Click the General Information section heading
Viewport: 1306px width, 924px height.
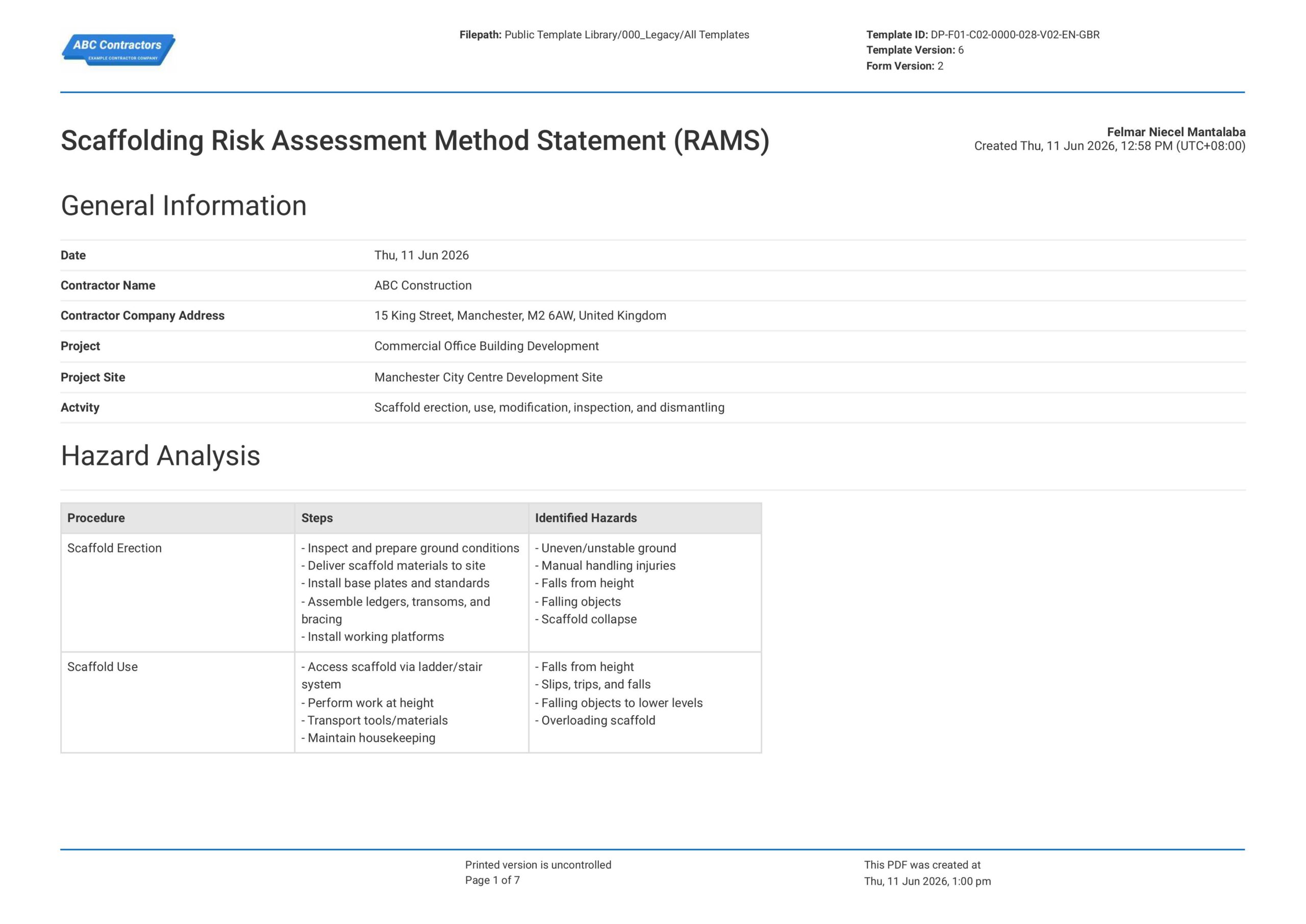point(184,206)
